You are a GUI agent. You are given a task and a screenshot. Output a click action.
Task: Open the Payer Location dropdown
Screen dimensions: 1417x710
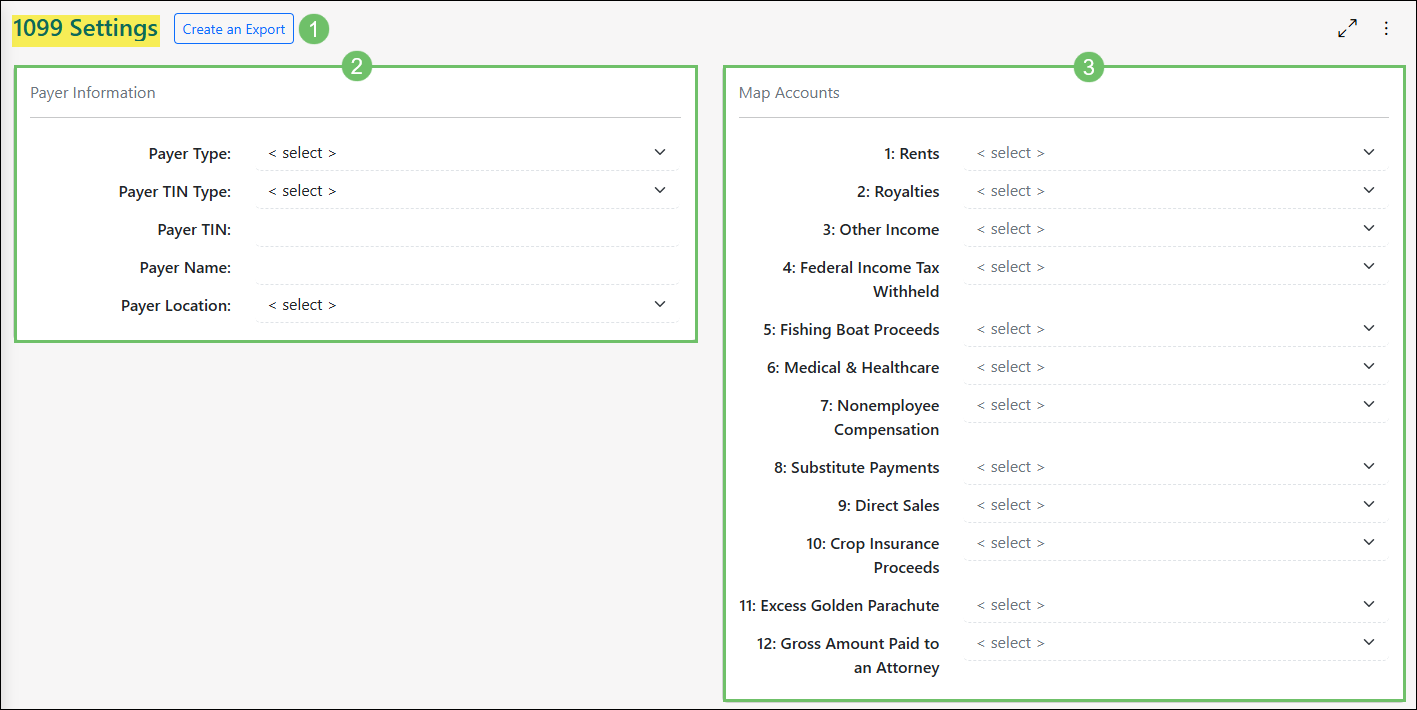[x=467, y=305]
